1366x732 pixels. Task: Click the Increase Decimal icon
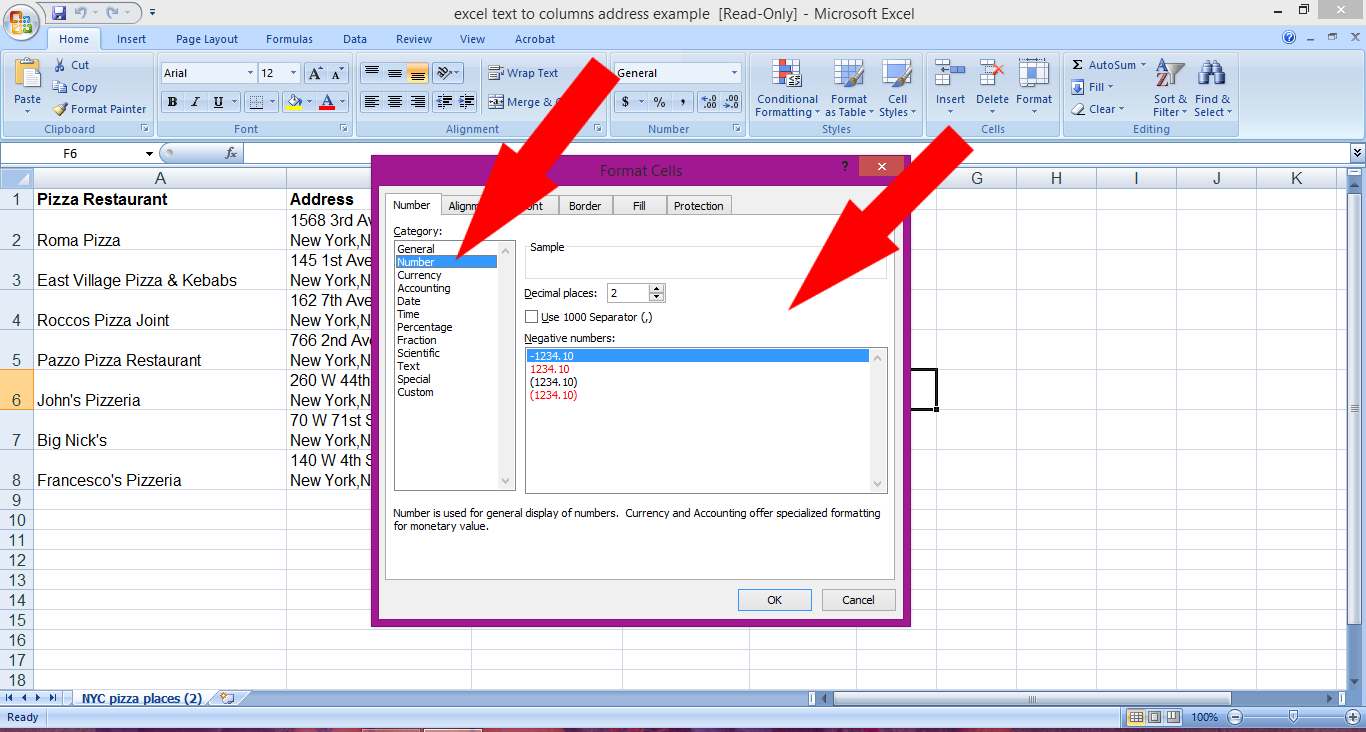[707, 101]
